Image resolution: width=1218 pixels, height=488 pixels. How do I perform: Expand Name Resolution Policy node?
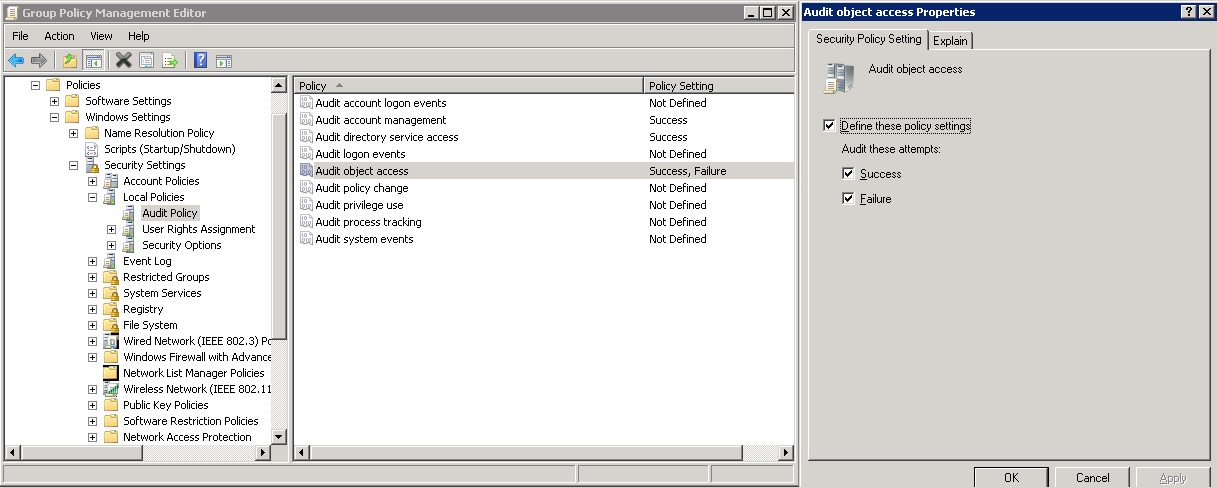74,133
